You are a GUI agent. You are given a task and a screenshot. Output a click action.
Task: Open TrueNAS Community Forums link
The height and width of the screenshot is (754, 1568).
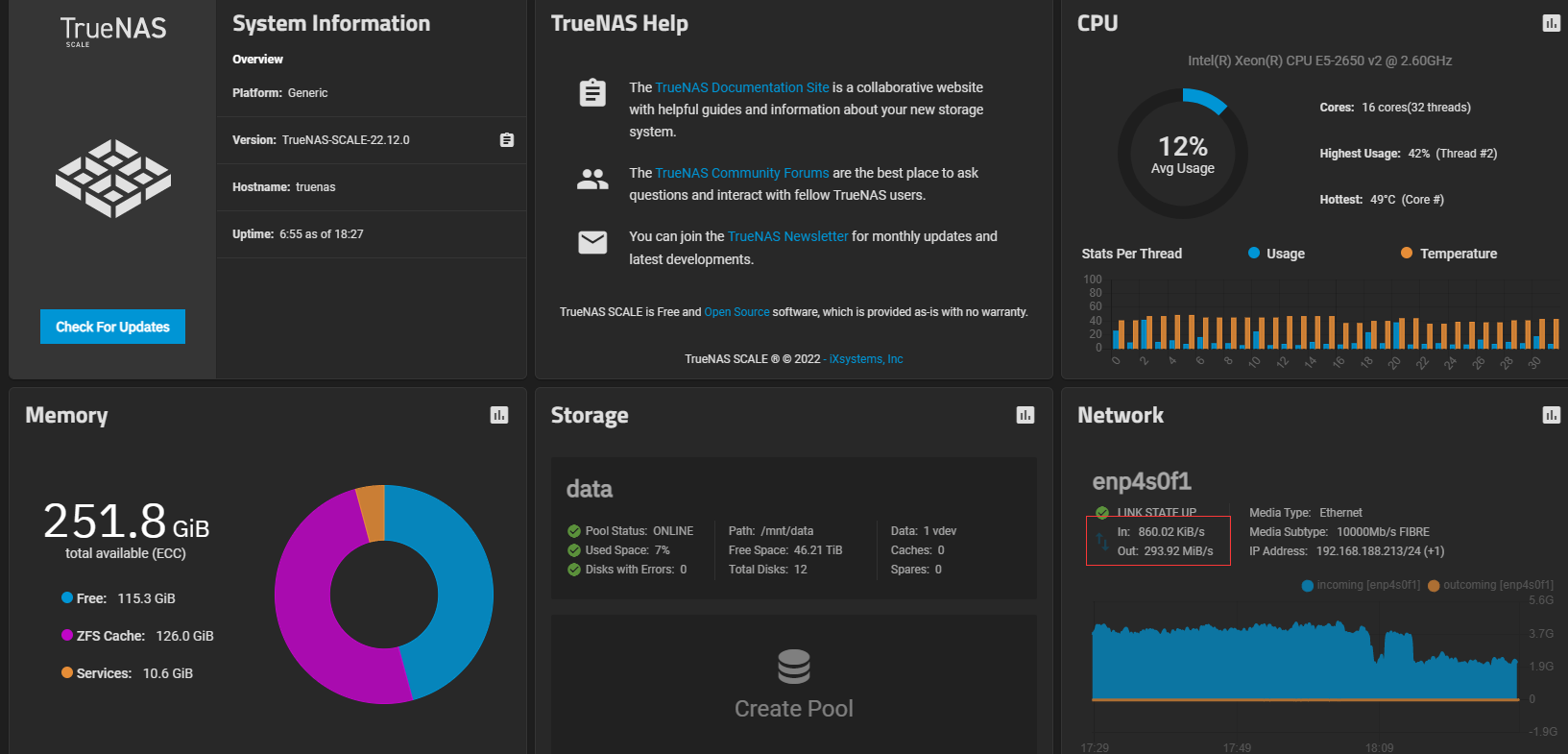point(742,173)
